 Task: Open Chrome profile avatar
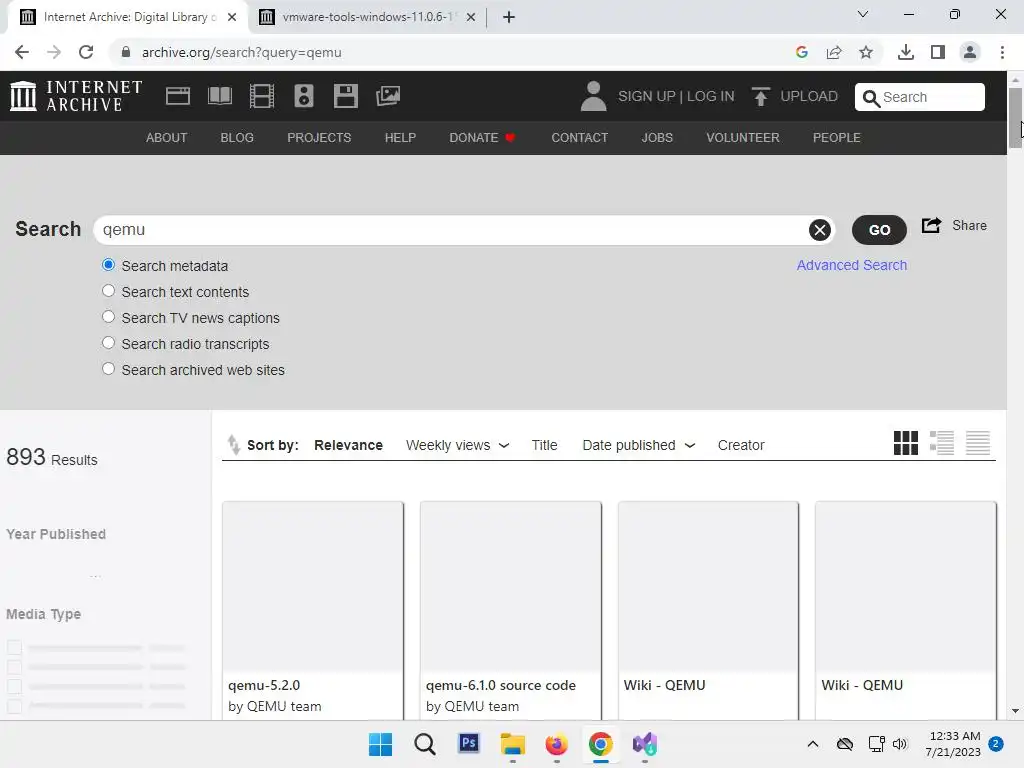coord(970,52)
